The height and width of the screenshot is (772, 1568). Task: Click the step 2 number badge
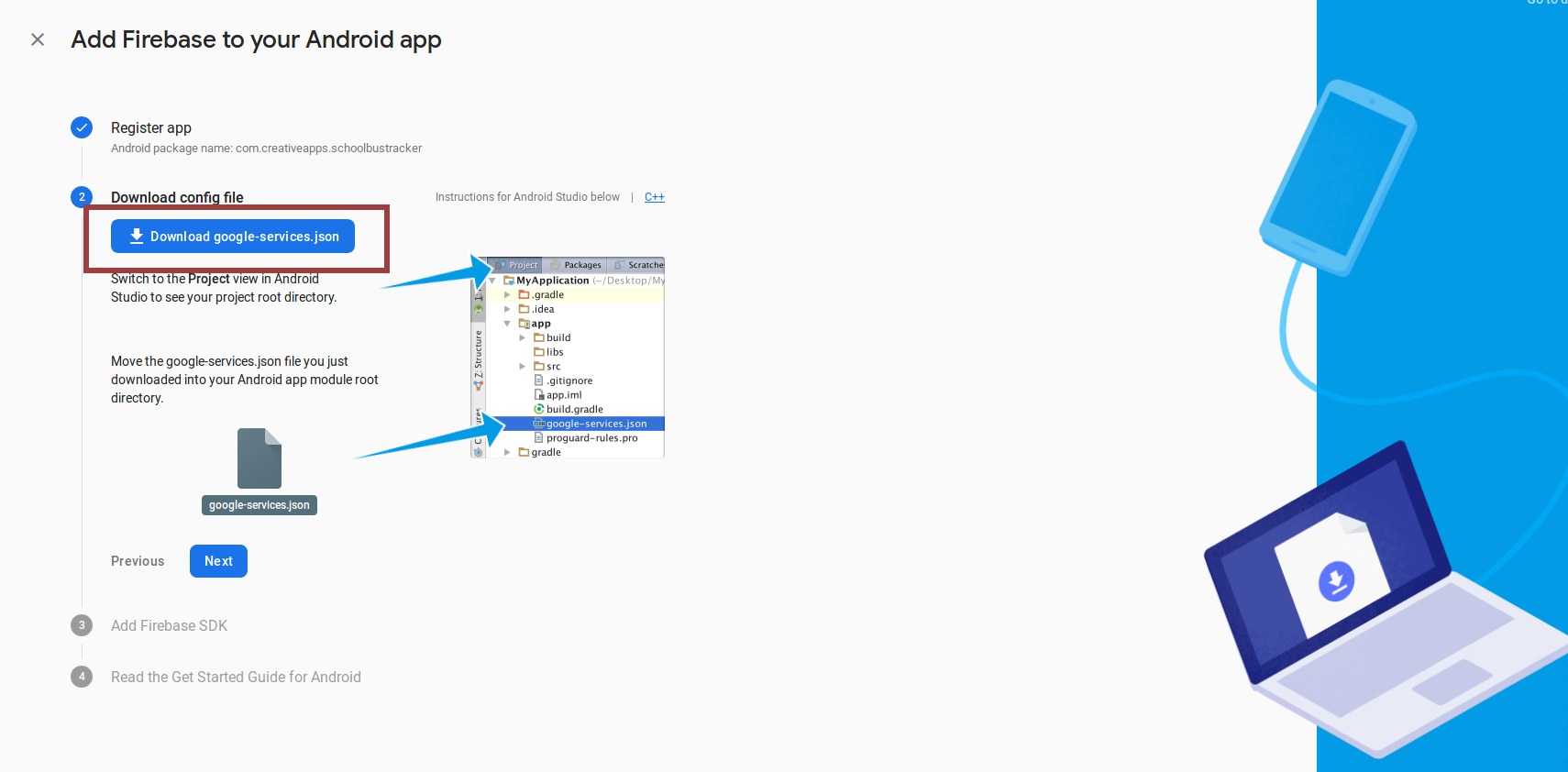point(82,197)
